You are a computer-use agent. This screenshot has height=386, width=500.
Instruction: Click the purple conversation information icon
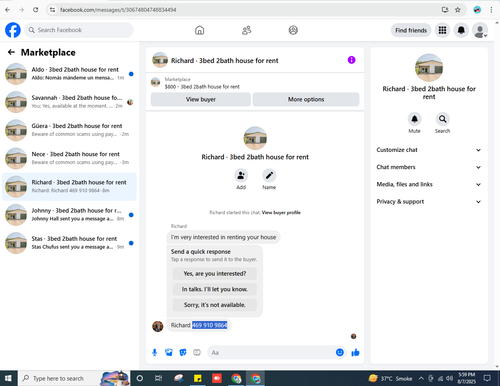351,60
